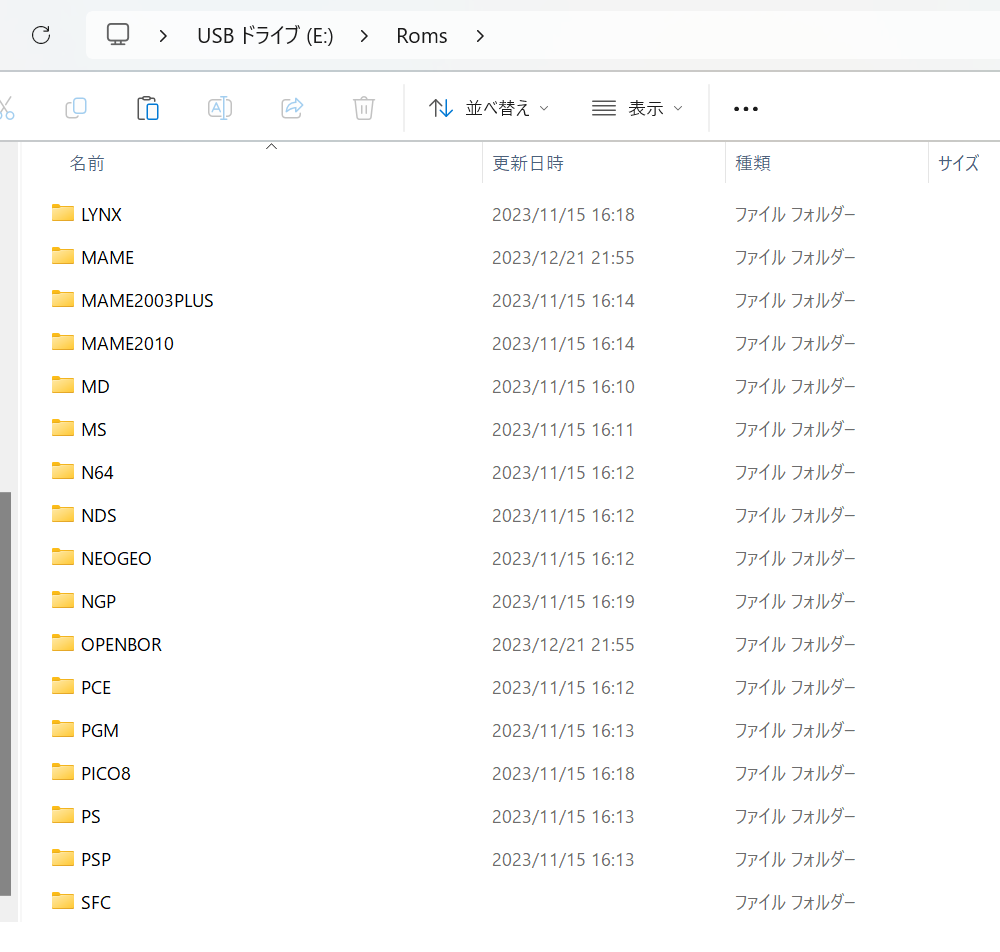Navigate to USB ドライブ (E:) breadcrumb
1000x952 pixels.
[x=265, y=36]
